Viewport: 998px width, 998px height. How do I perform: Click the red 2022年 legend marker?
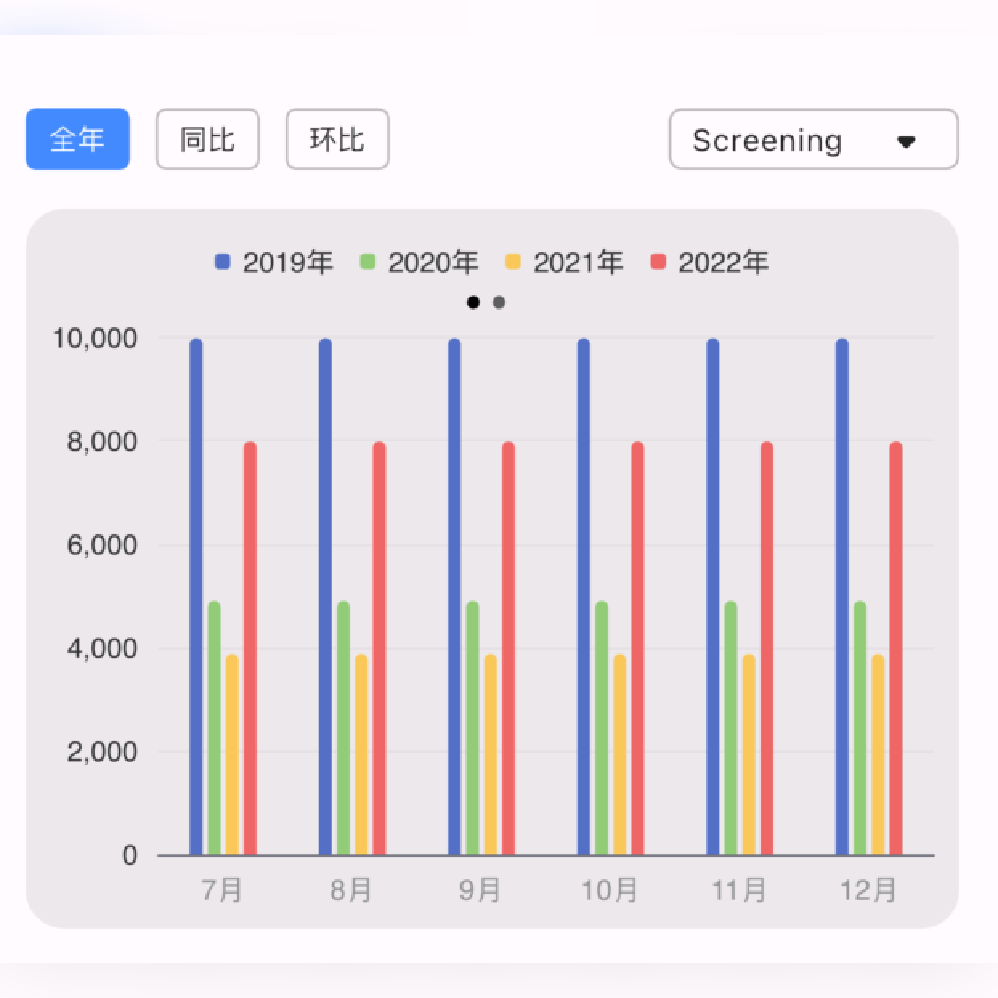[657, 262]
